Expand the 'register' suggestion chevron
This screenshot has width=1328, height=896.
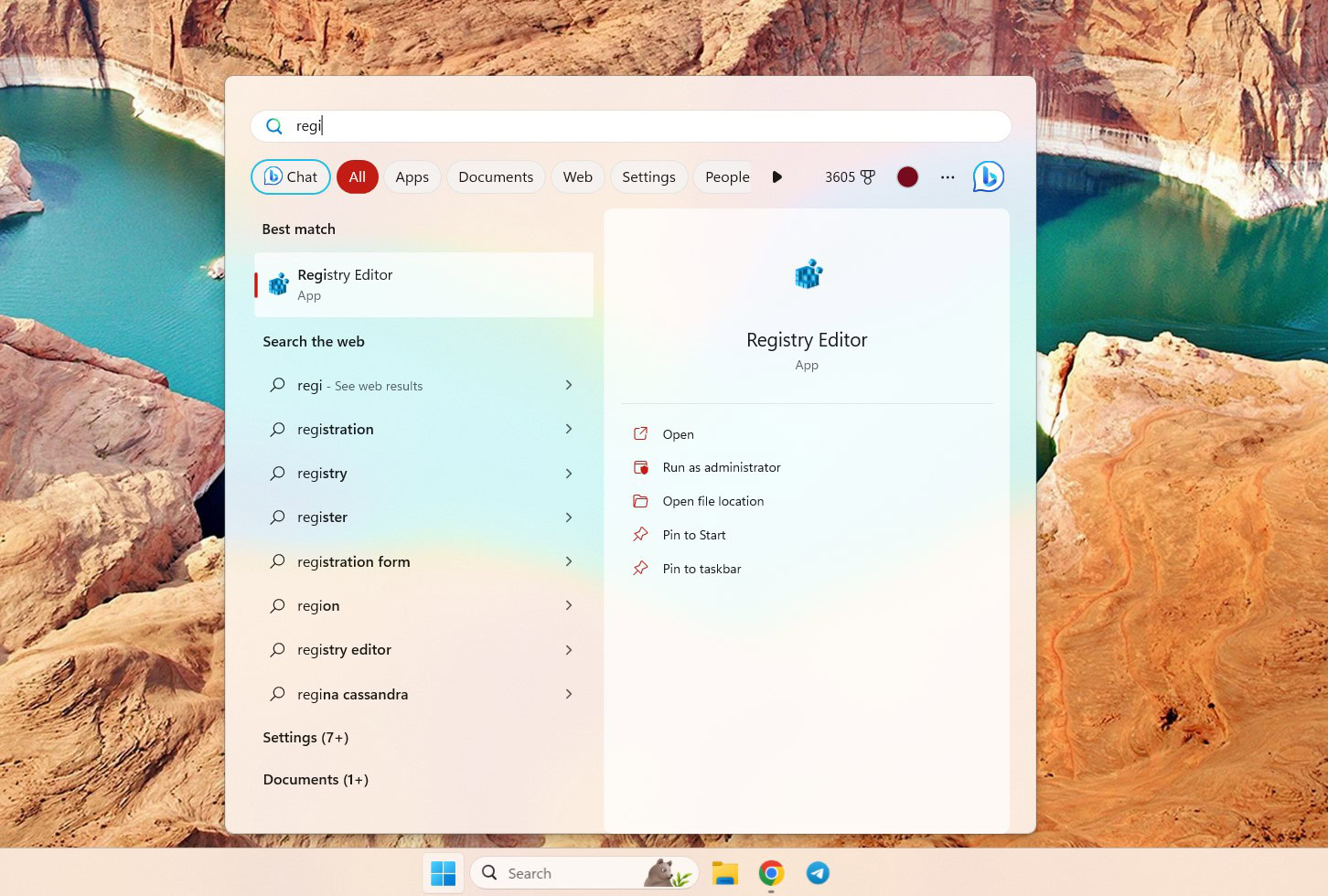tap(569, 517)
